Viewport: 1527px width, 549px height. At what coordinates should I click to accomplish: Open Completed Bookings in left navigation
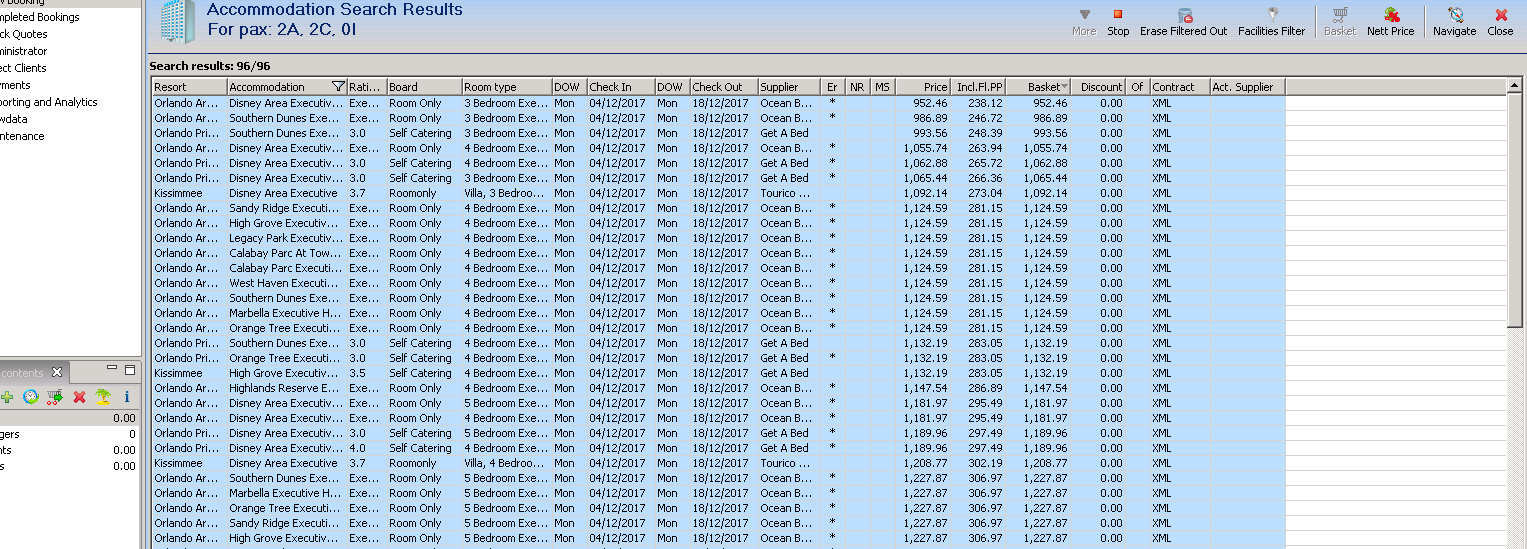pos(38,17)
